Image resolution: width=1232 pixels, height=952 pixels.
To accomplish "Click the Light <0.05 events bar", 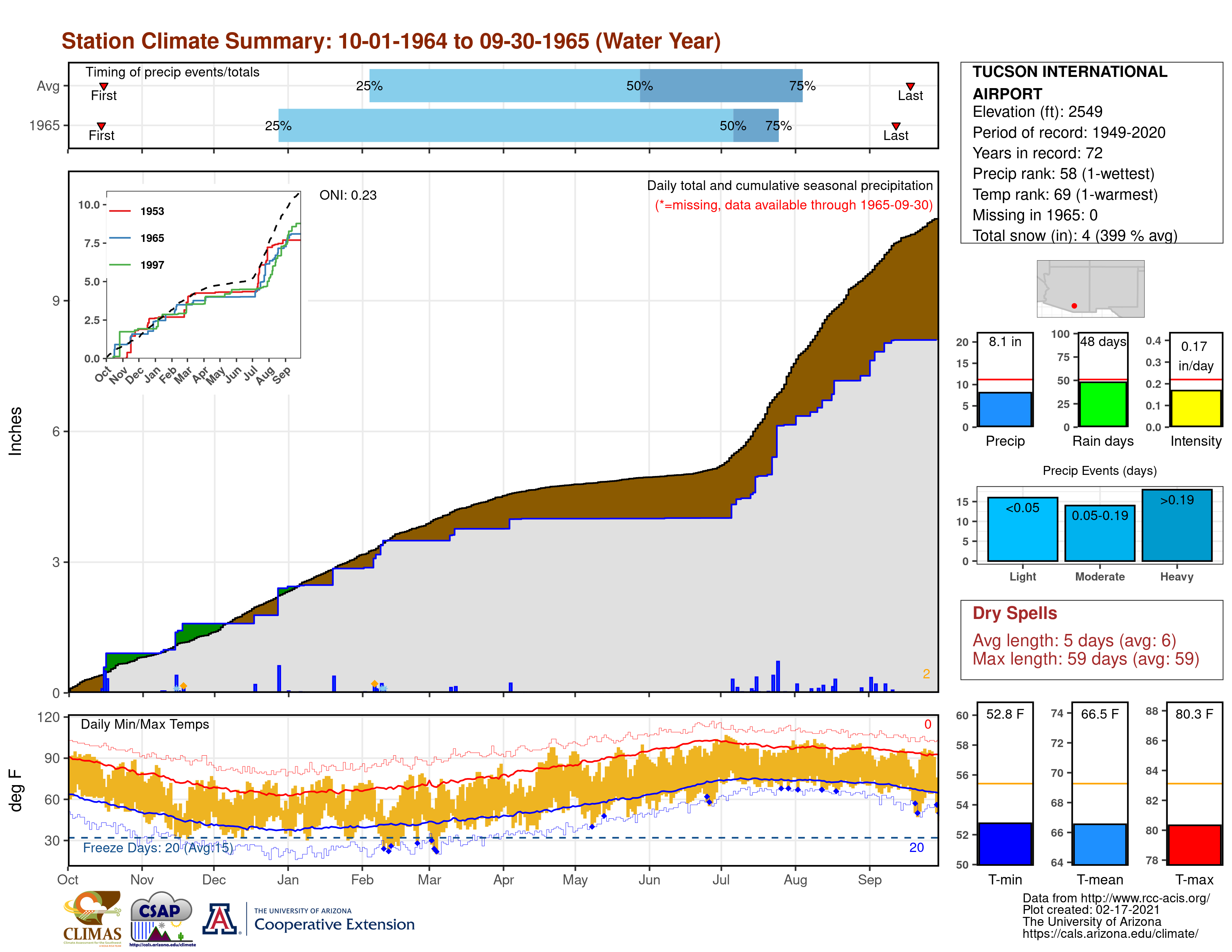I will pos(1023,529).
